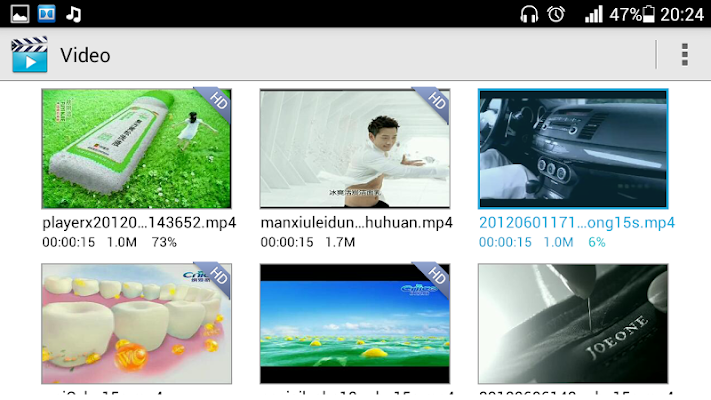Tap the blue 00:00:15 duration under highlighted video

pos(505,242)
